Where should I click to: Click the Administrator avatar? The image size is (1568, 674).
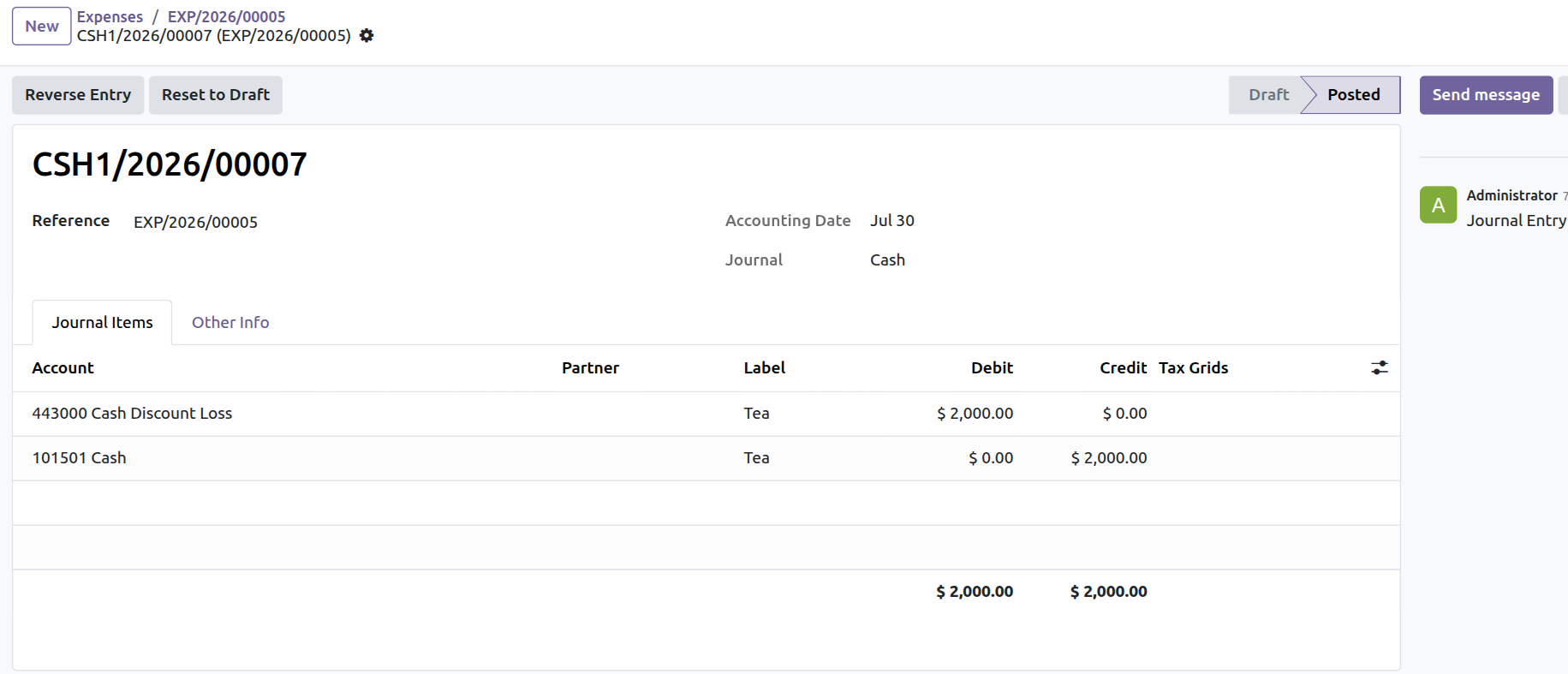point(1438,205)
